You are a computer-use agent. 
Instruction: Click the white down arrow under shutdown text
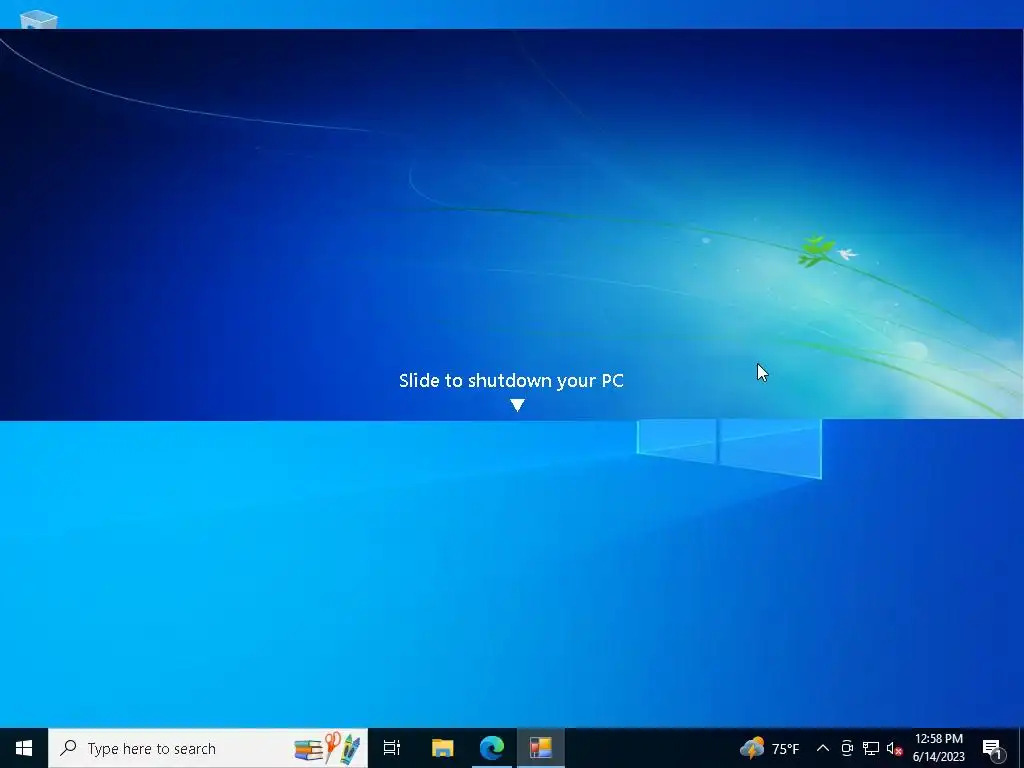pos(517,406)
